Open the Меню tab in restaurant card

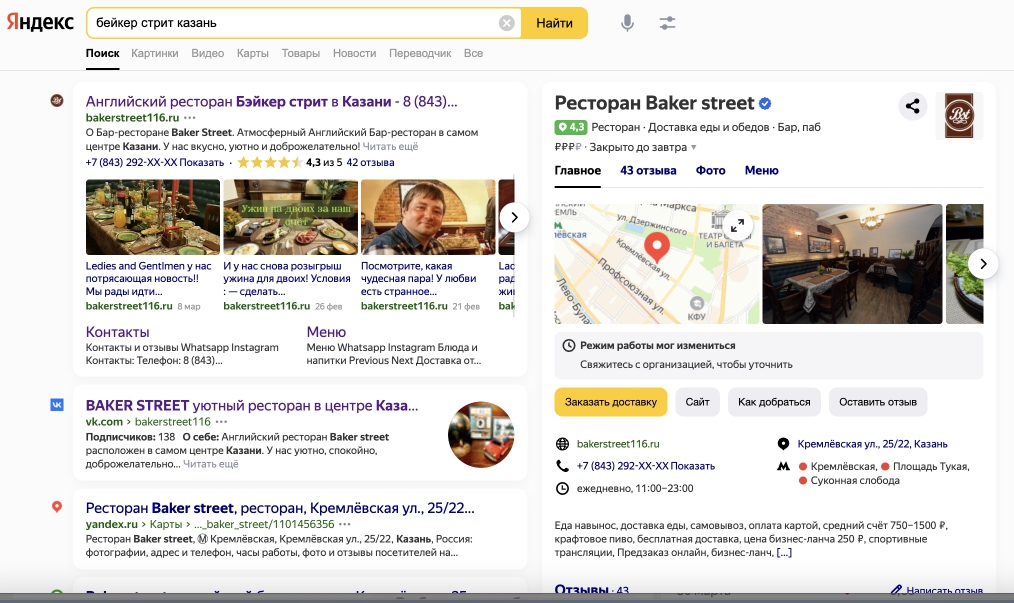pos(761,171)
